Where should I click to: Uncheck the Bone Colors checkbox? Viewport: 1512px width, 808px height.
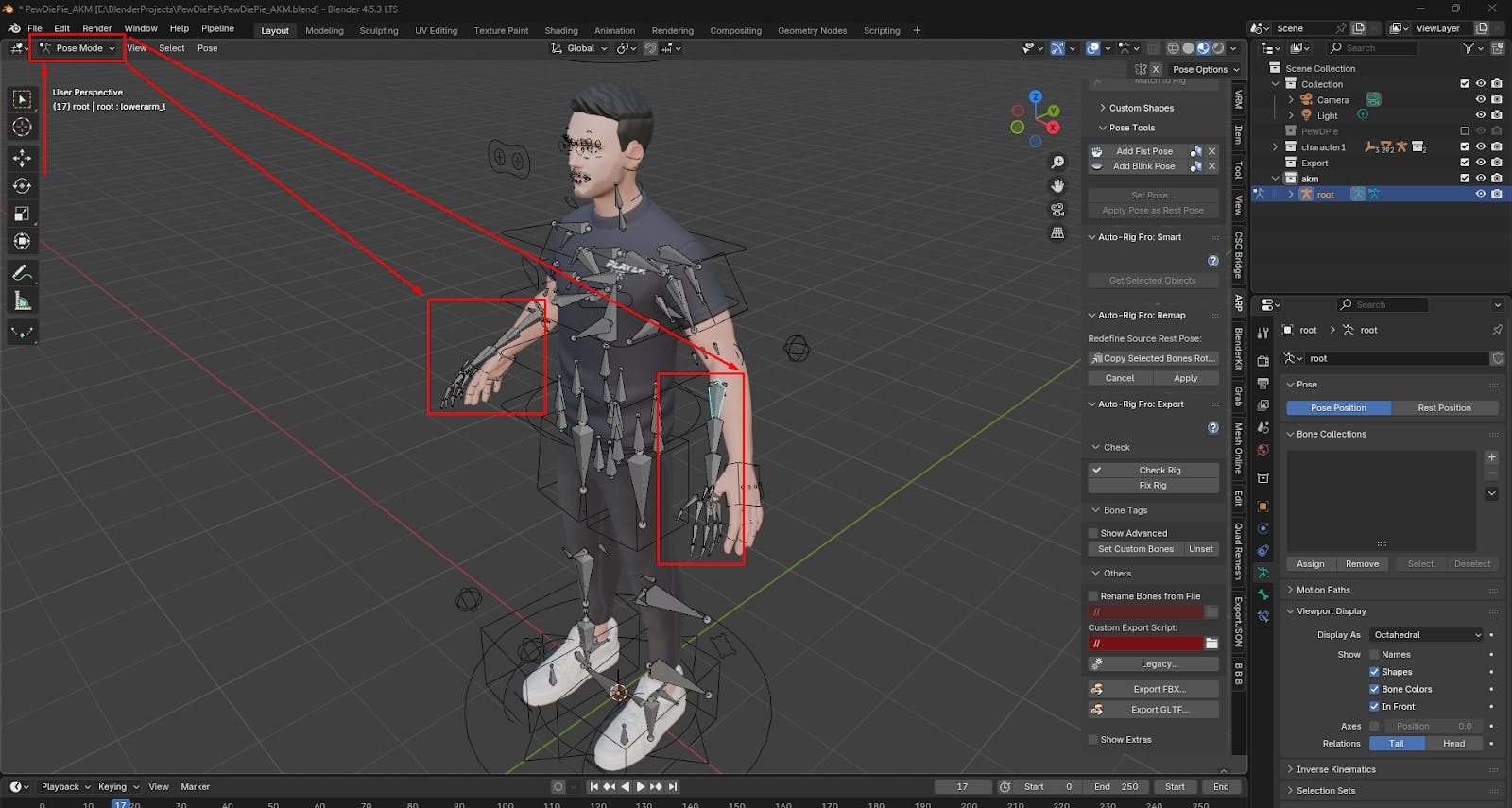[x=1374, y=689]
